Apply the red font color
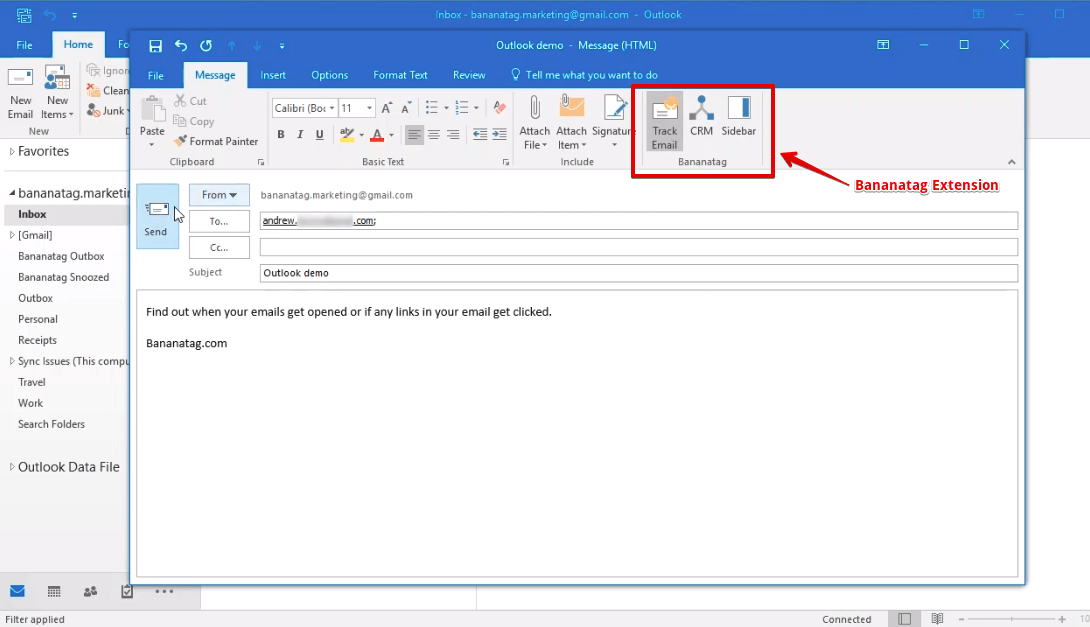The height and width of the screenshot is (627, 1090). coord(377,134)
